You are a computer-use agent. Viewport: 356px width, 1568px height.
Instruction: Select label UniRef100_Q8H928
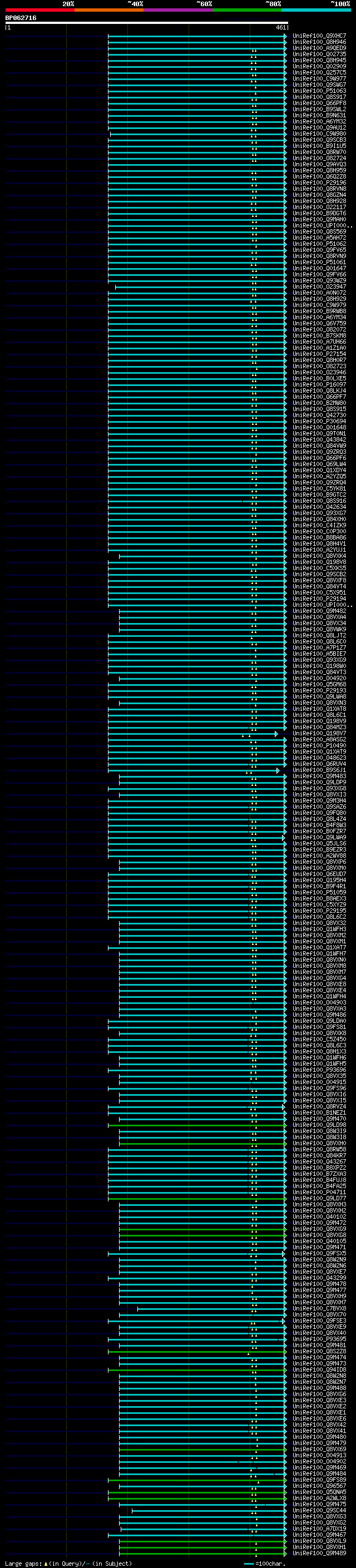319,201
